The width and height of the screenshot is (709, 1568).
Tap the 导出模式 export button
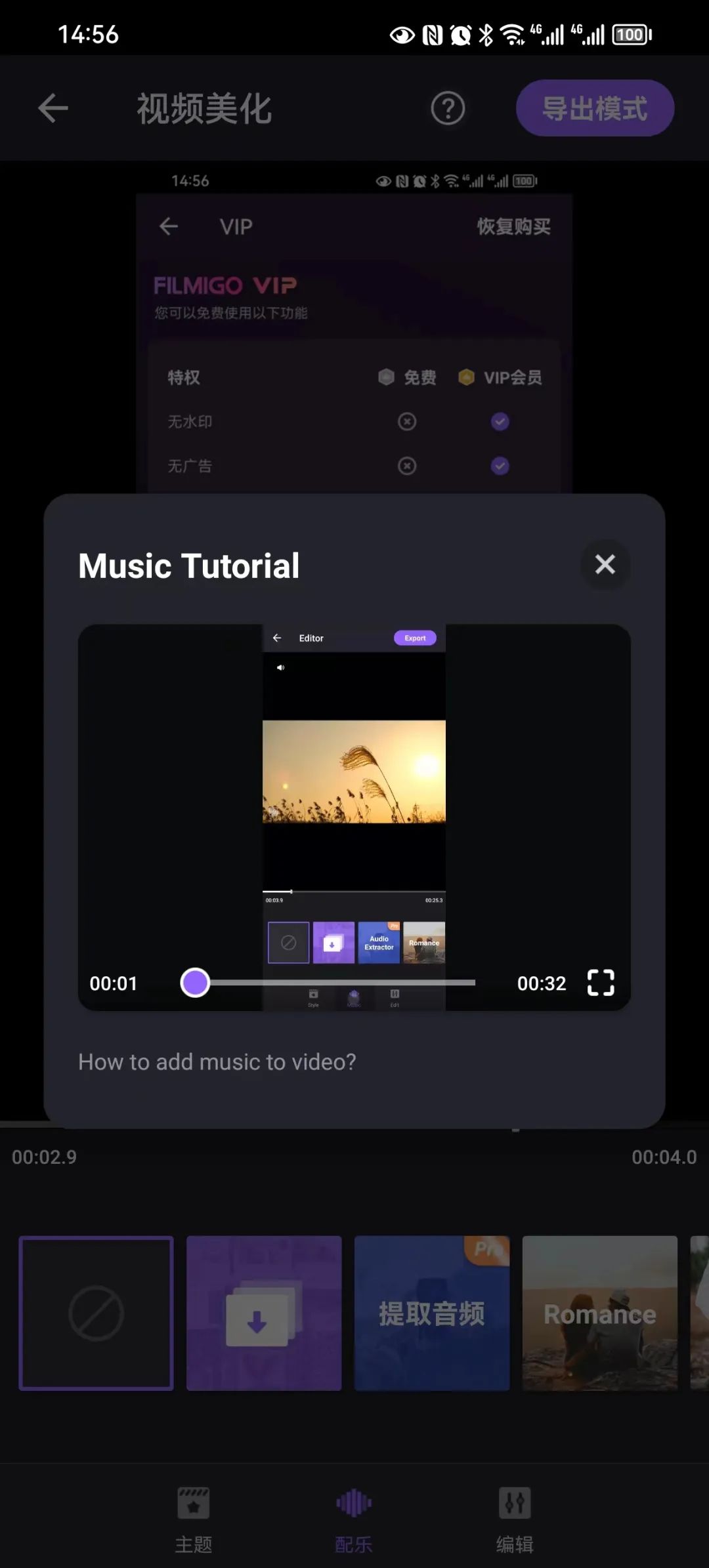click(595, 108)
